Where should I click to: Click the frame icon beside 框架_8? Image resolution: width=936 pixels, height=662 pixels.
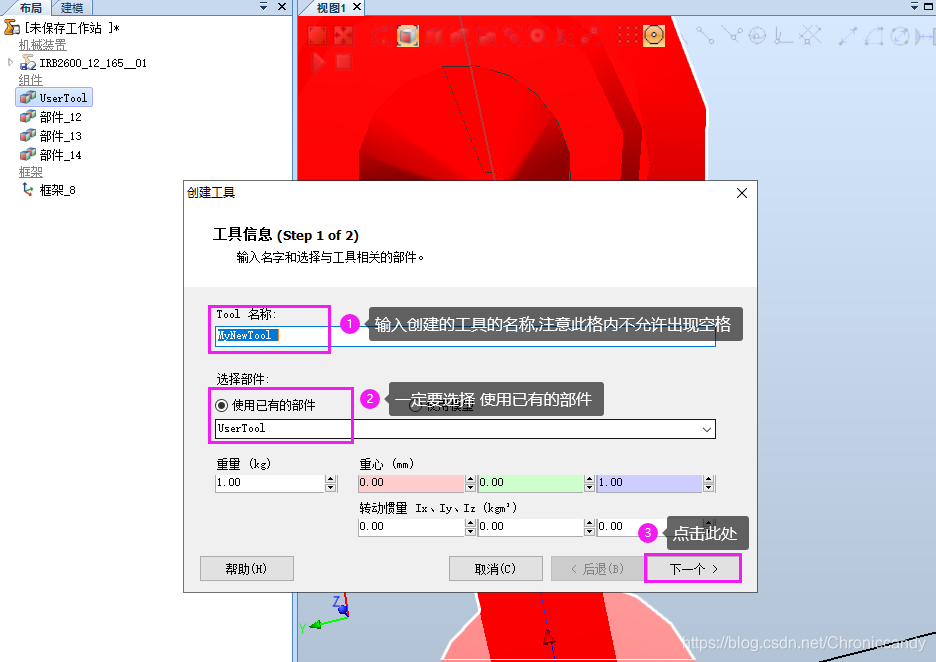[x=27, y=190]
